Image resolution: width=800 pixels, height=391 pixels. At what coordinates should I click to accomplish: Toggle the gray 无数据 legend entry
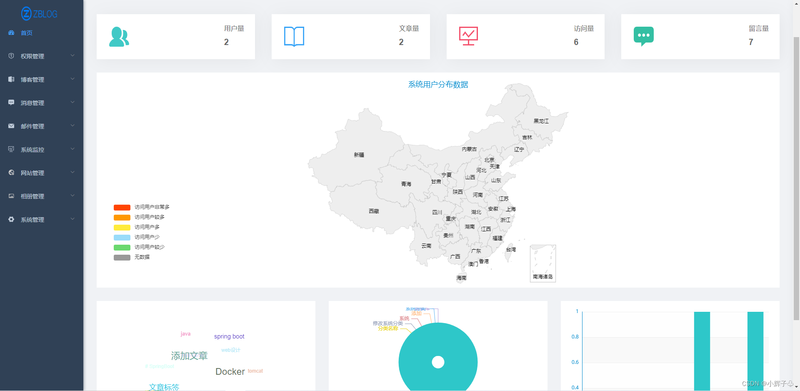(132, 257)
